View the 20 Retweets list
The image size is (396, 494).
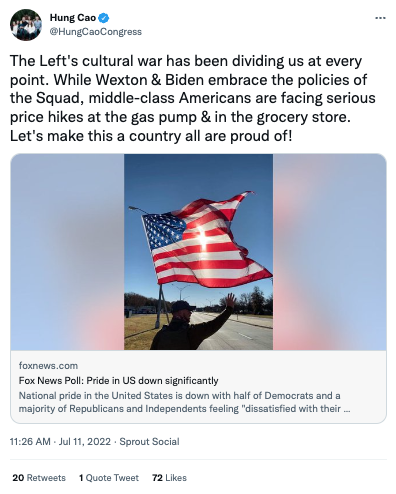pyautogui.click(x=39, y=478)
